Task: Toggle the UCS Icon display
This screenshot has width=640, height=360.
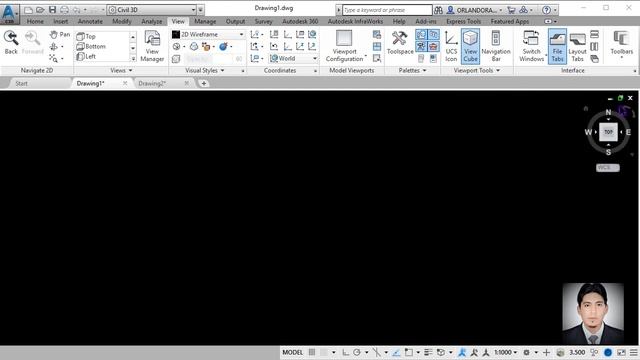Action: pyautogui.click(x=451, y=46)
